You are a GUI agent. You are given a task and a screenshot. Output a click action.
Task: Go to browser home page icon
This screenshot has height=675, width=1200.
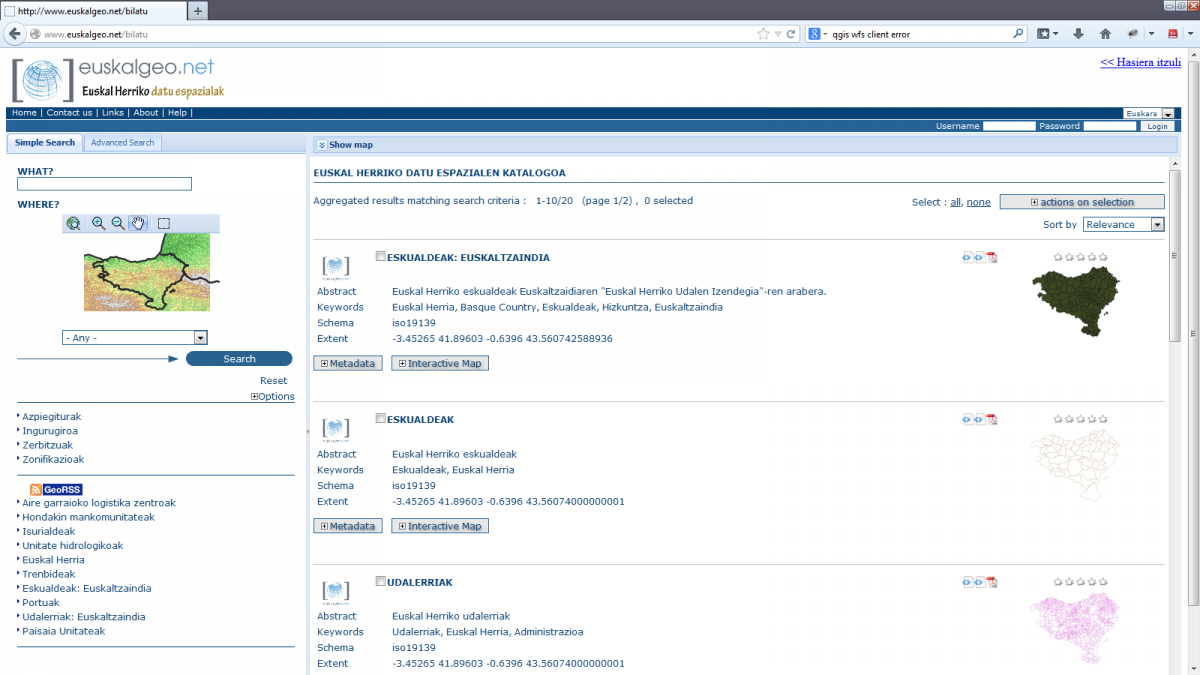(x=1105, y=33)
